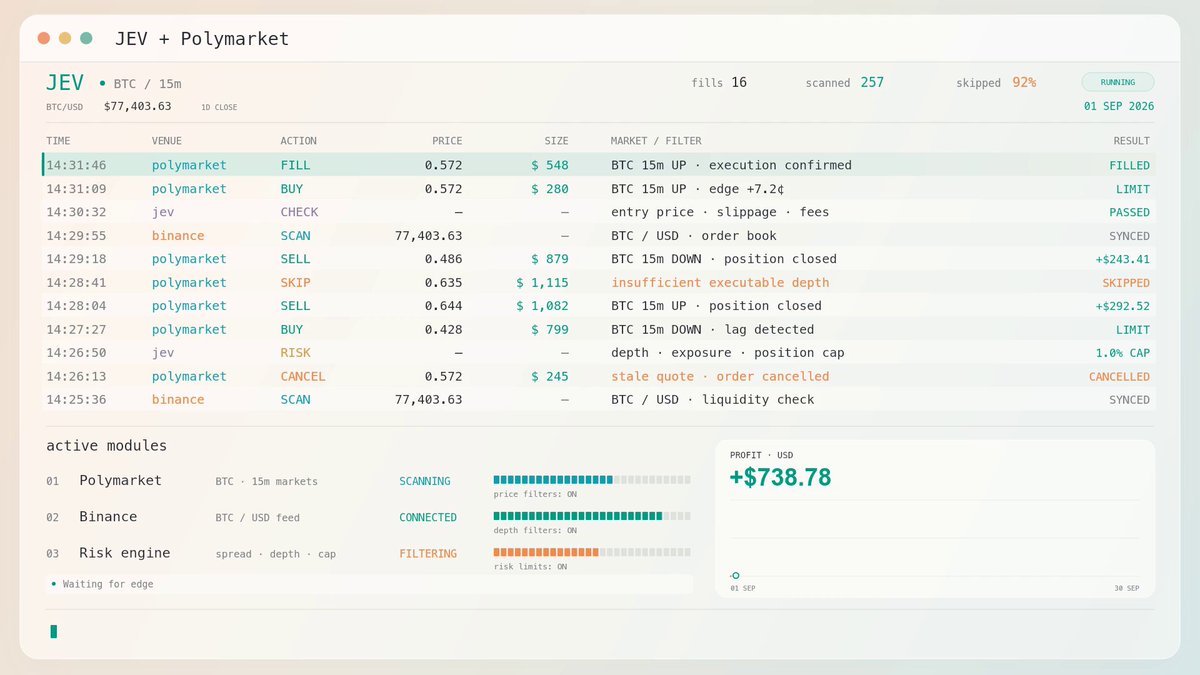
Task: Click the SKIPPED result
Action: [1126, 283]
